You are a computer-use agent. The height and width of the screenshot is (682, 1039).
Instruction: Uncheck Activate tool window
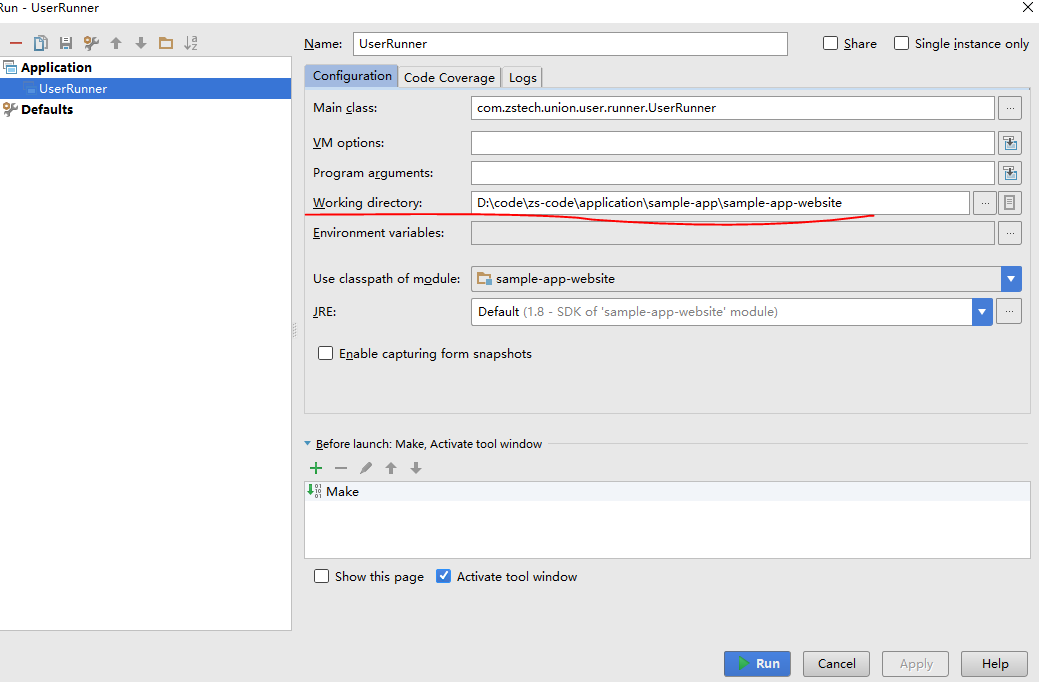444,576
